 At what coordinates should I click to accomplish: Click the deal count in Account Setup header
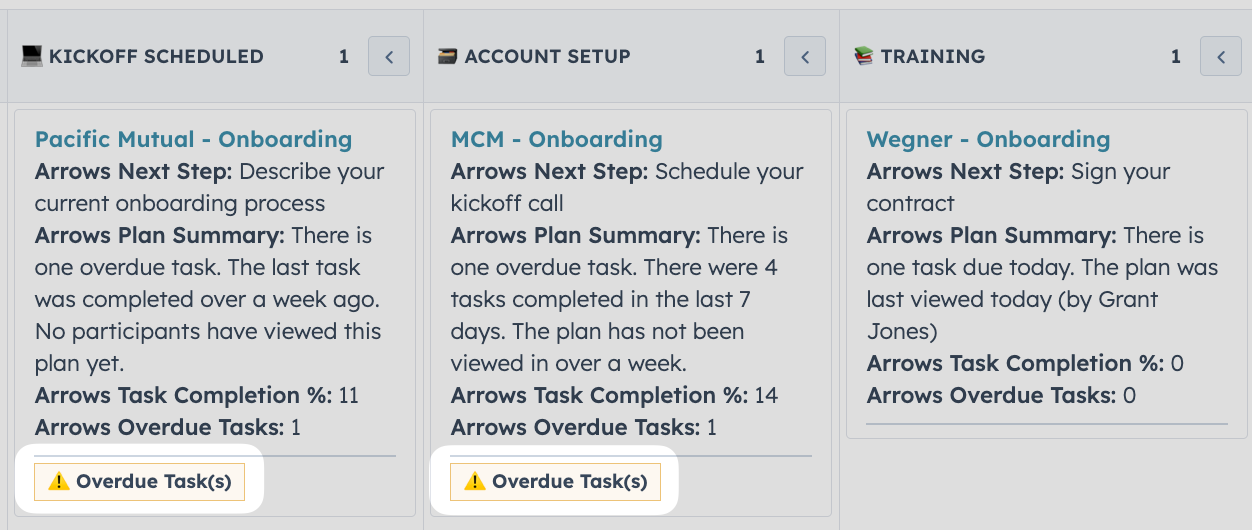[760, 57]
